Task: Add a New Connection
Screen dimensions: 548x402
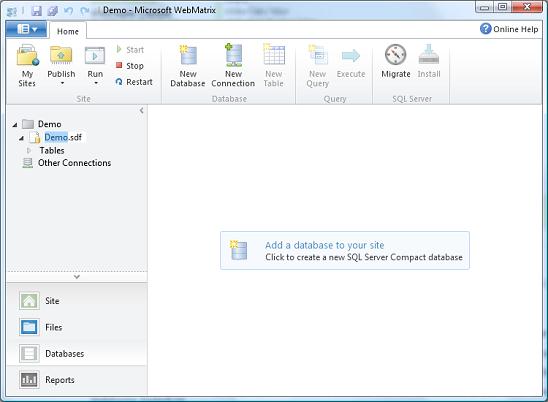Action: point(233,65)
